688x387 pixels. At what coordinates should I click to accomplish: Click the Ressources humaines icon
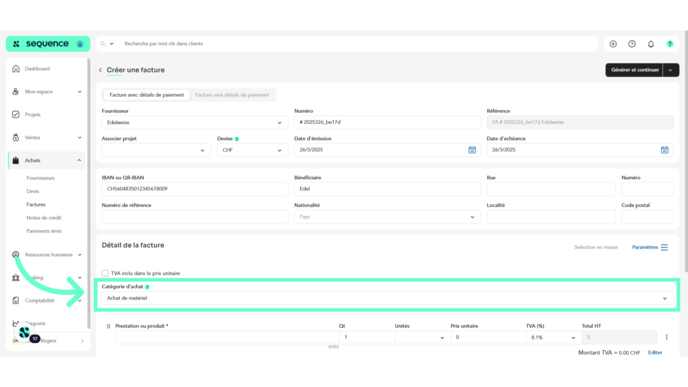16,254
